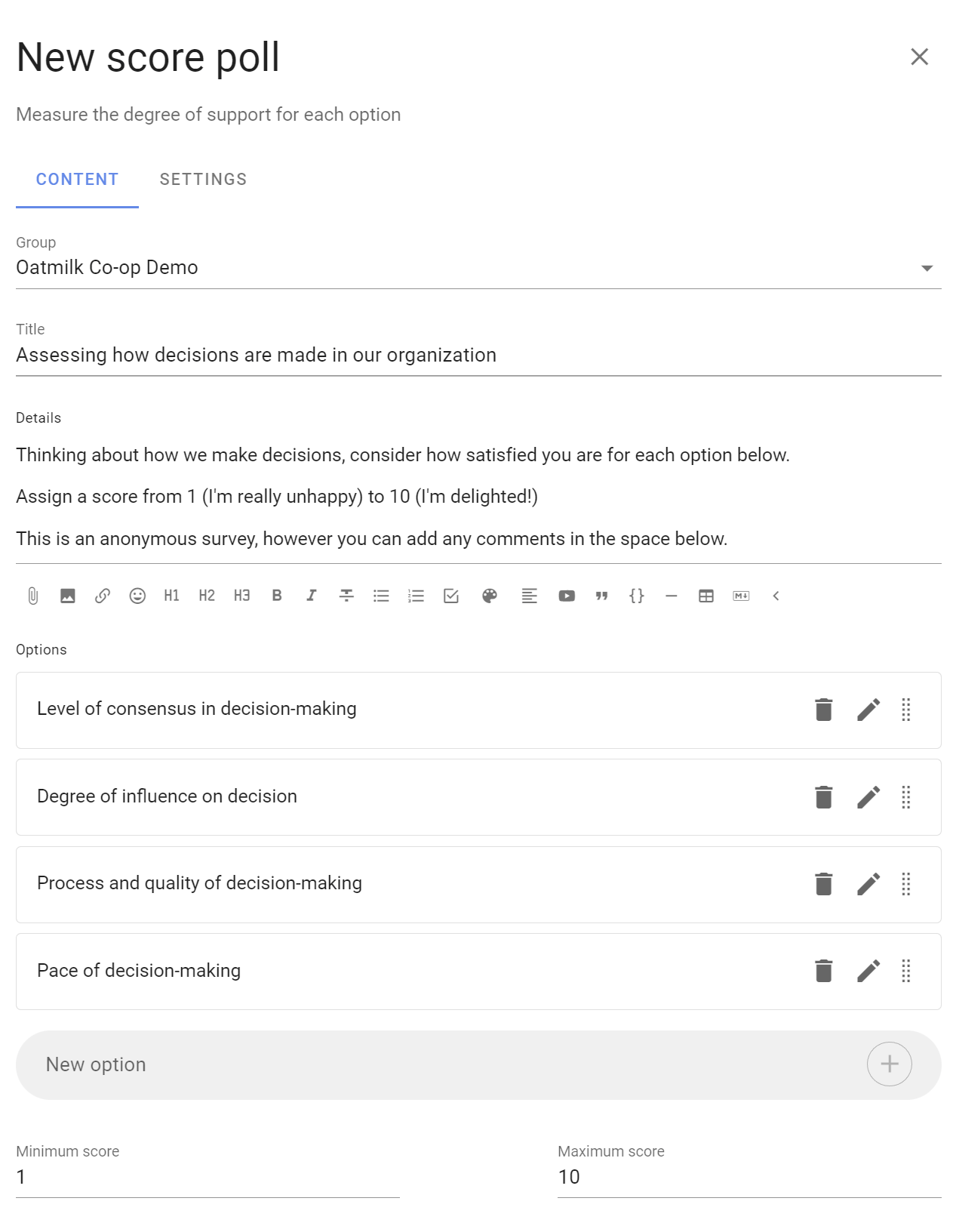Insert a table into the details
The width and height of the screenshot is (956, 1232).
click(x=706, y=596)
